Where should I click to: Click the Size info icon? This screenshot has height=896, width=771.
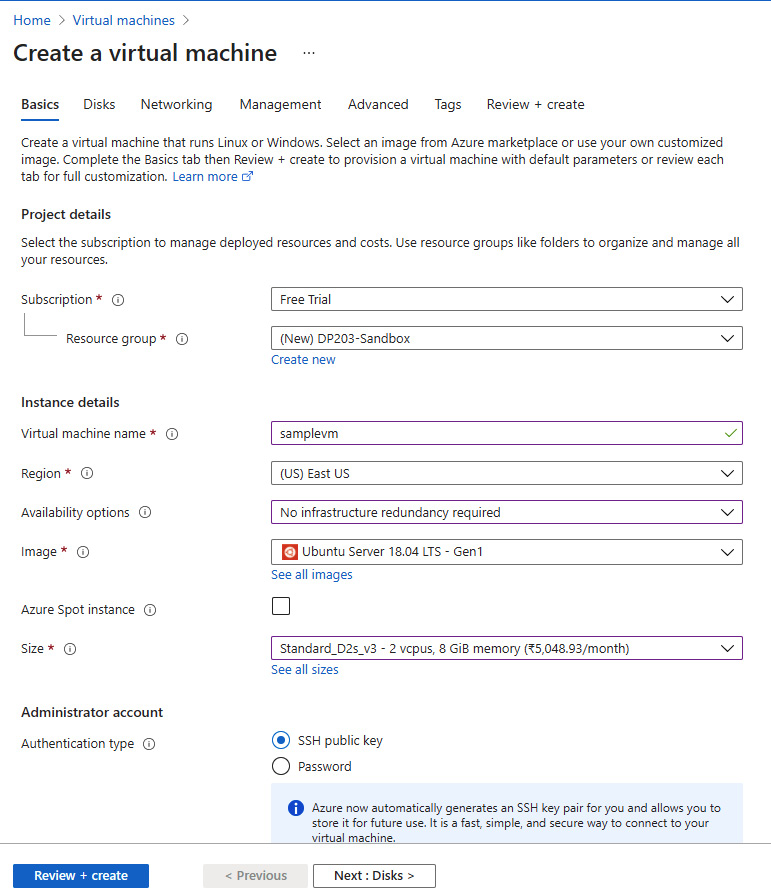click(70, 649)
